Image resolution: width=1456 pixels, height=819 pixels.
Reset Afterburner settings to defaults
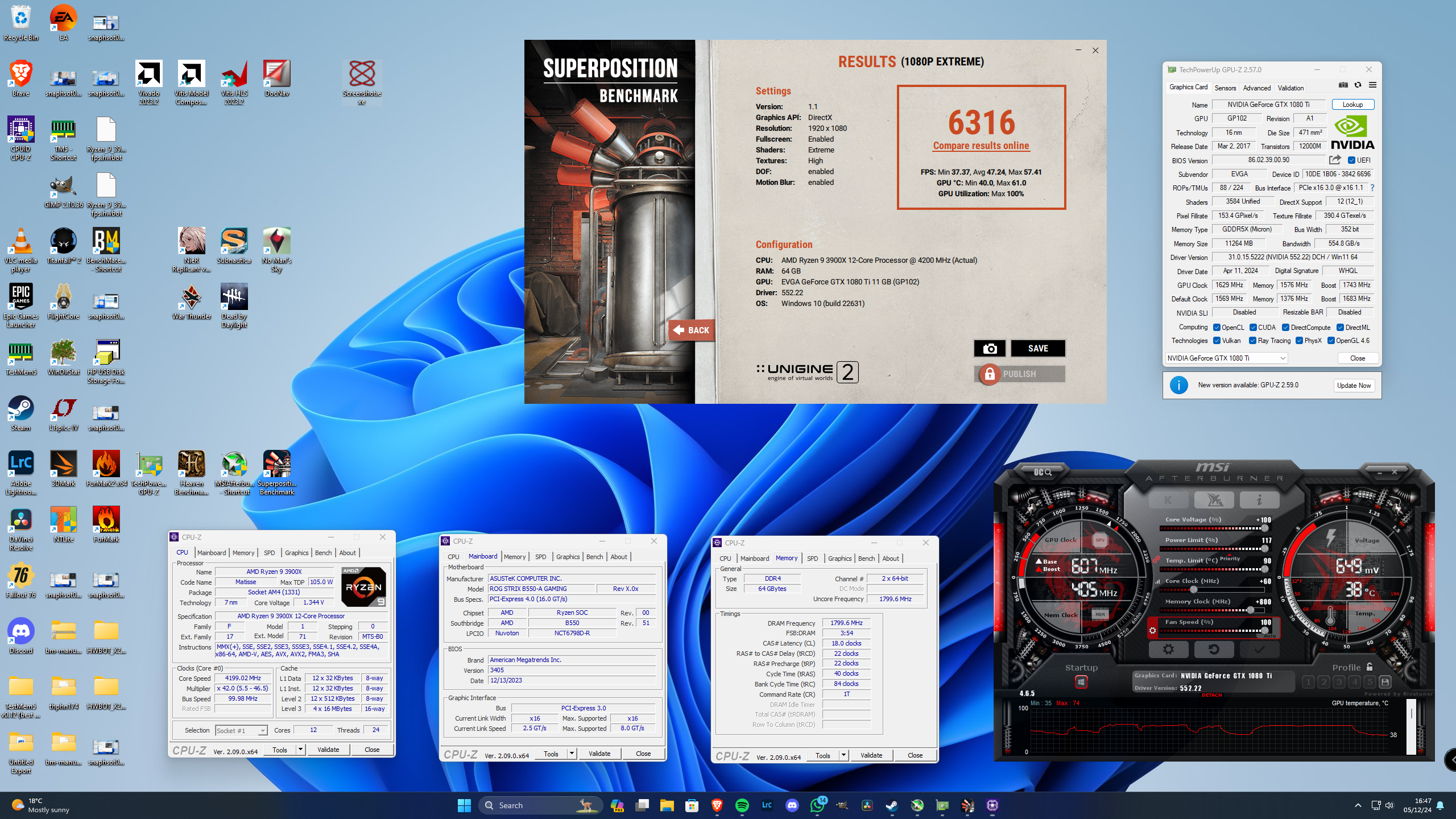click(1214, 649)
